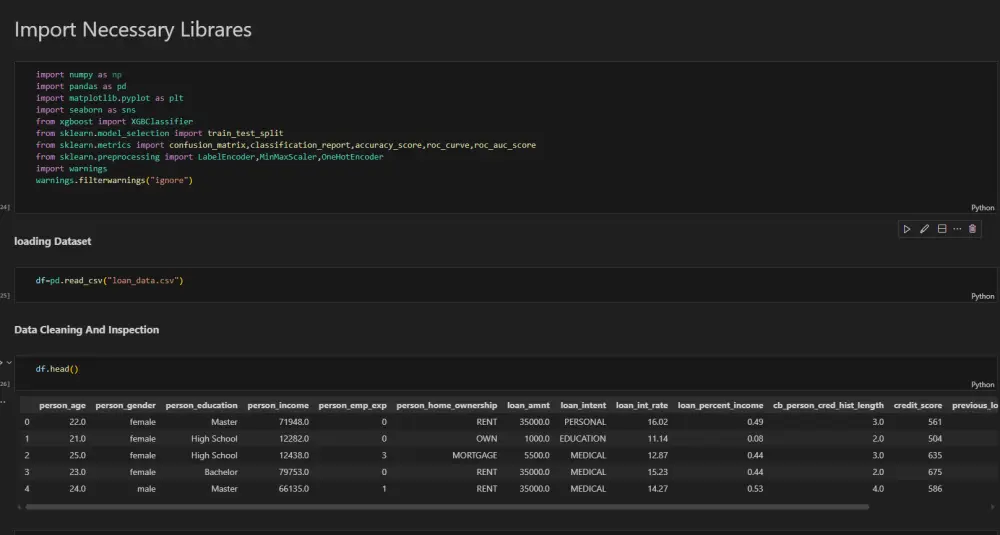This screenshot has height=535, width=1000.
Task: Open the language picker on the read_csv cell
Action: [982, 296]
